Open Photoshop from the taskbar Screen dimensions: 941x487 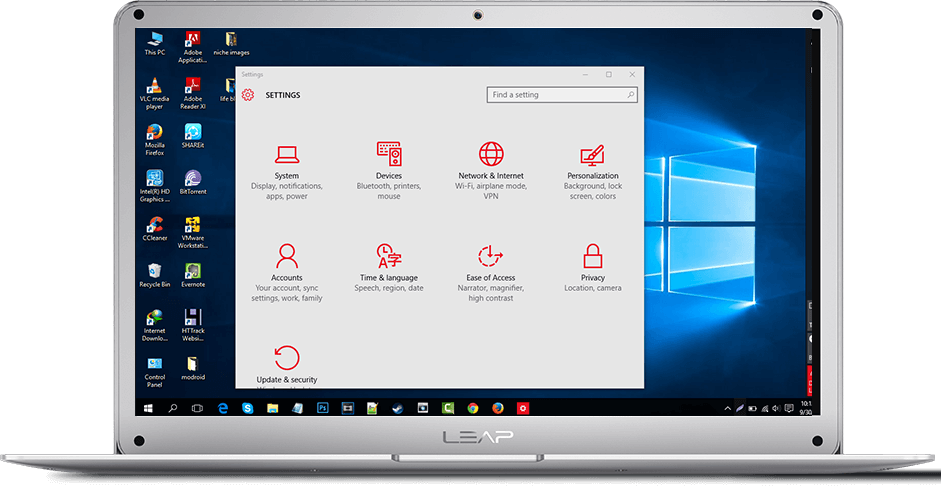tap(323, 408)
